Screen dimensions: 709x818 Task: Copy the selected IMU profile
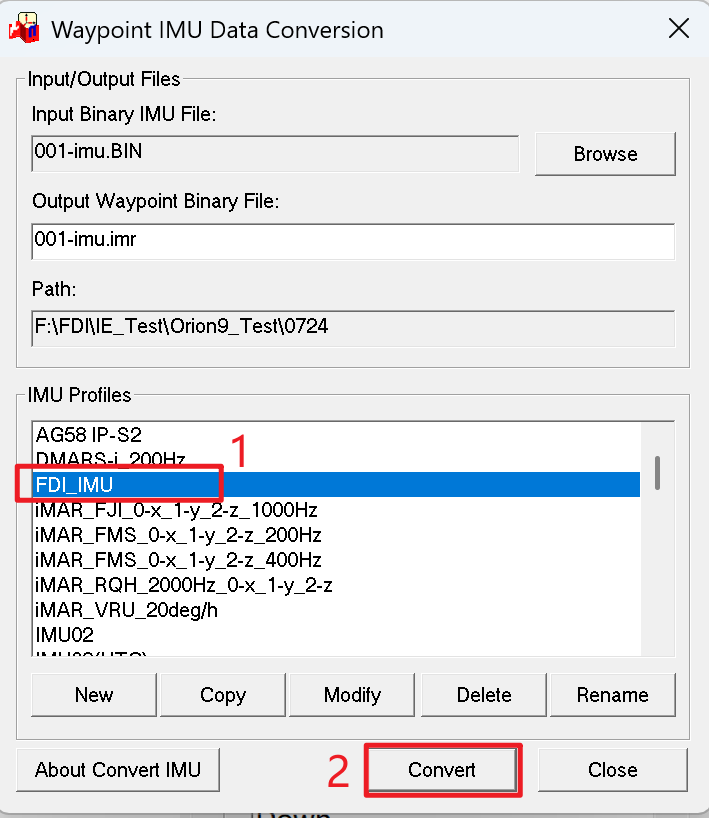coord(223,695)
